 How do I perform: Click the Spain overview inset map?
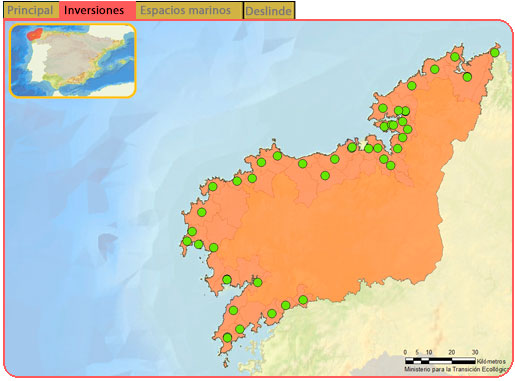coord(73,61)
